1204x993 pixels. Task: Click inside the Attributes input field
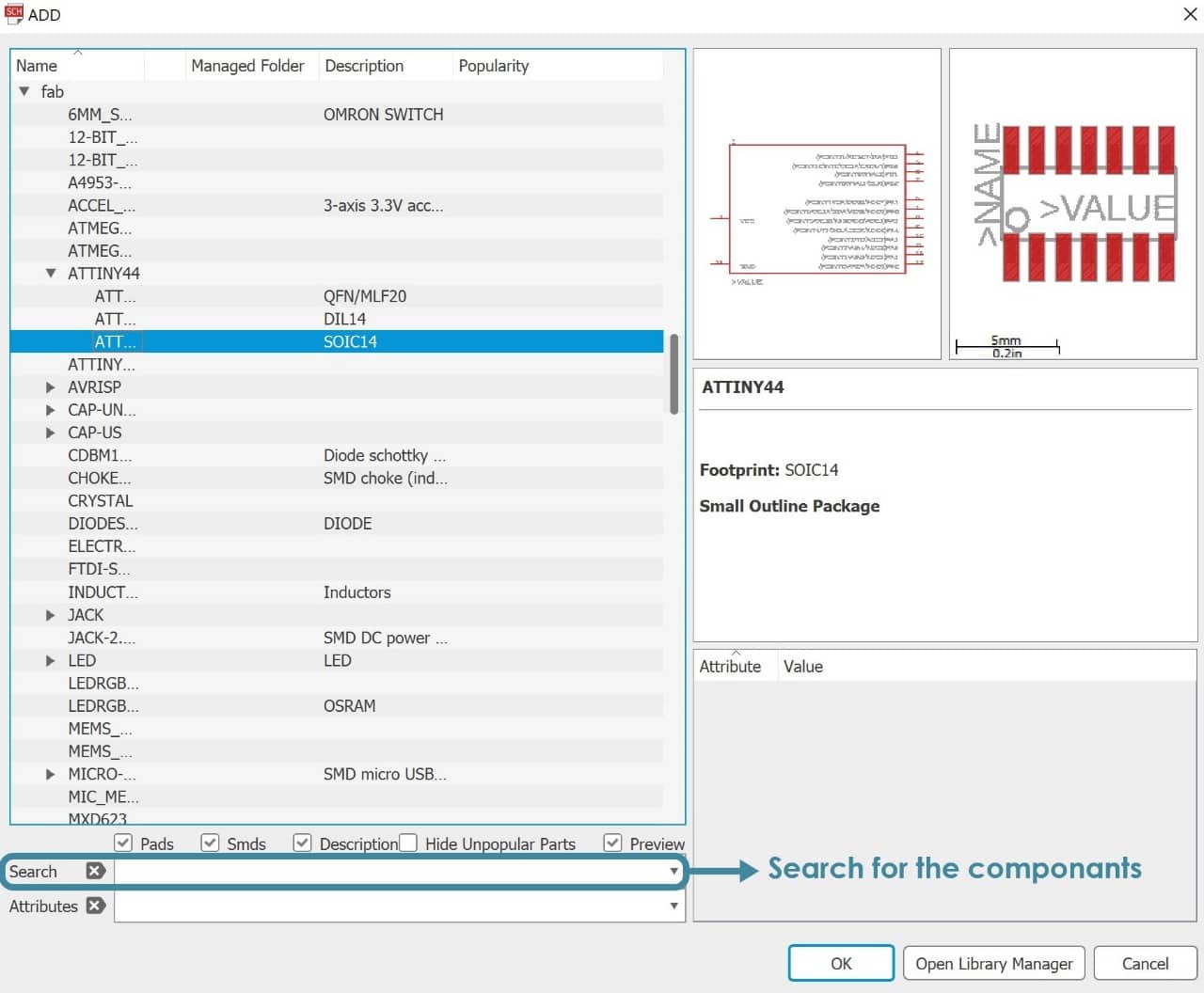click(390, 906)
